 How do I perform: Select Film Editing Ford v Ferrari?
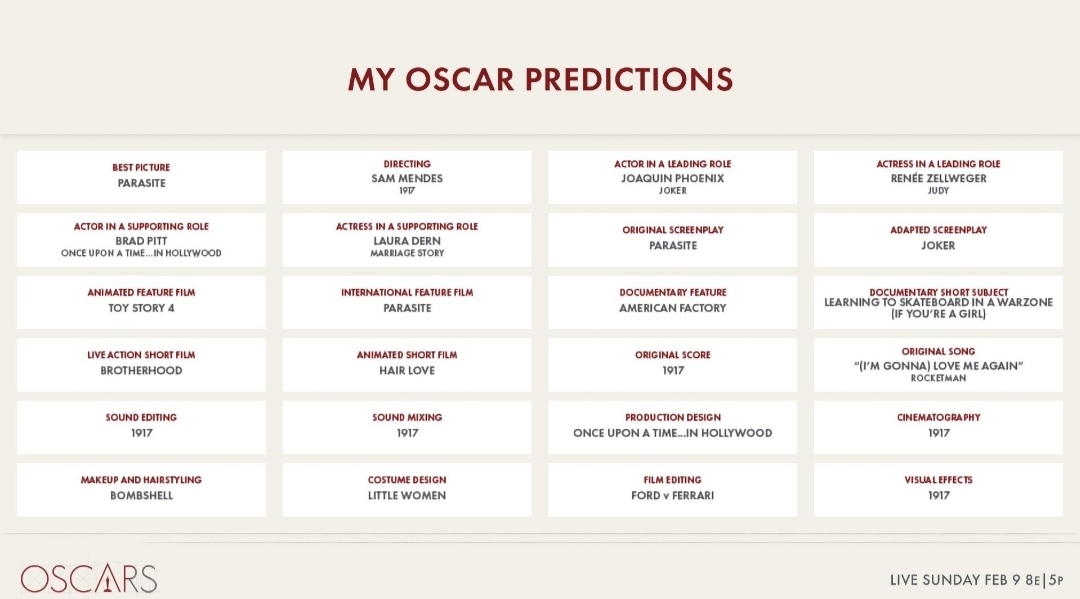tap(672, 490)
